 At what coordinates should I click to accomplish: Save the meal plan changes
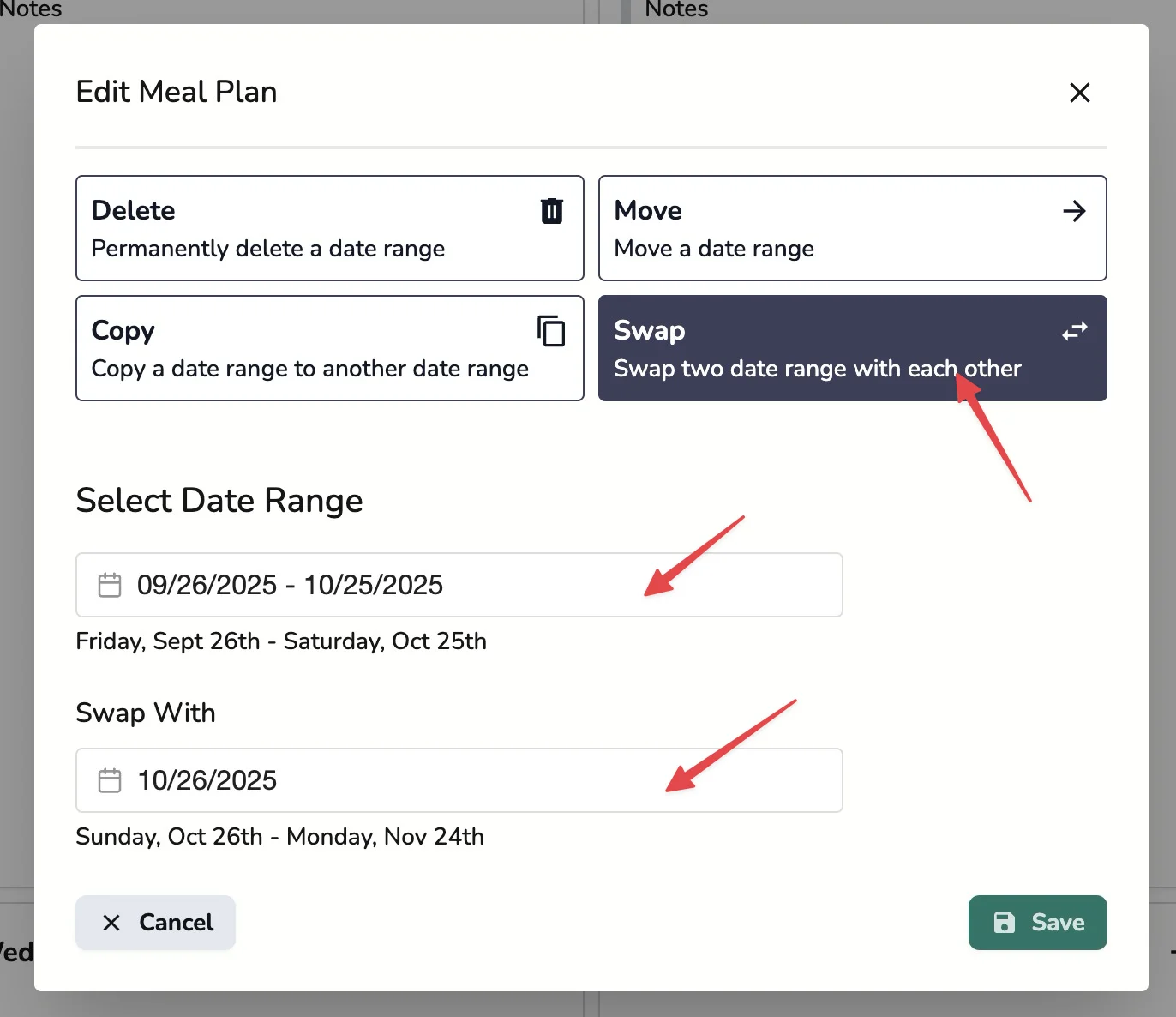(x=1037, y=923)
